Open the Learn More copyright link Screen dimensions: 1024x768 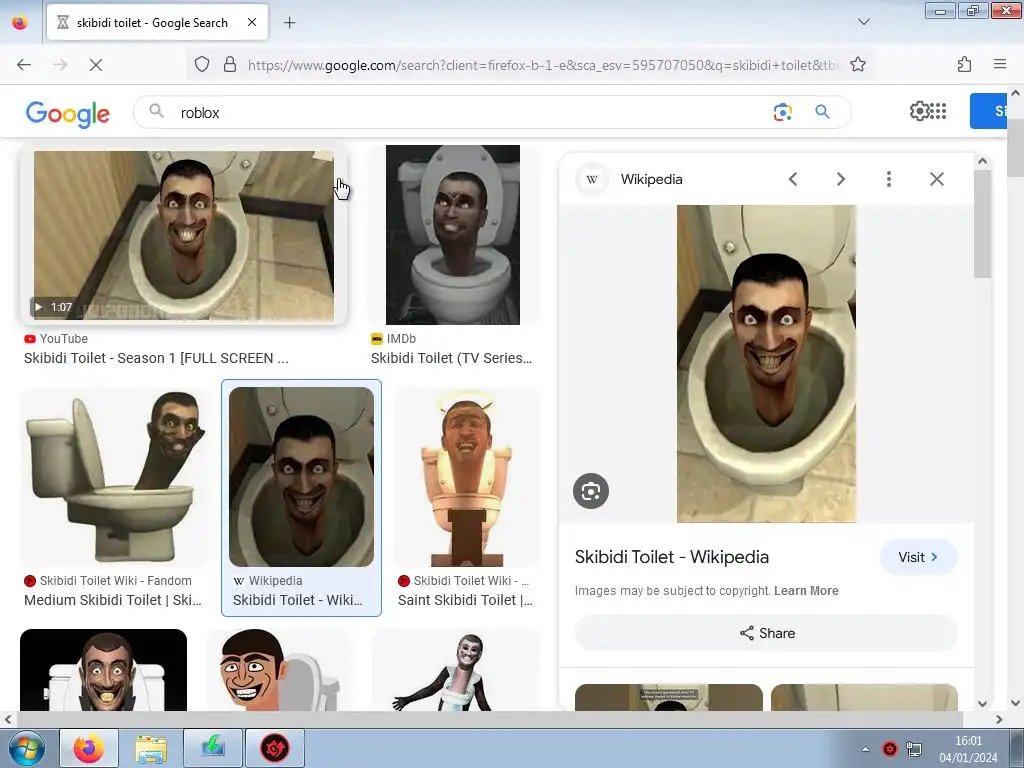pos(806,591)
